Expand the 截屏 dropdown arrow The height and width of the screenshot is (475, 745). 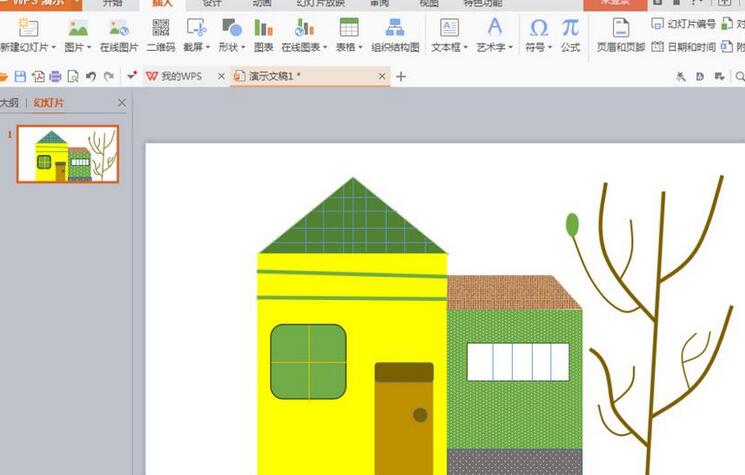[x=208, y=47]
